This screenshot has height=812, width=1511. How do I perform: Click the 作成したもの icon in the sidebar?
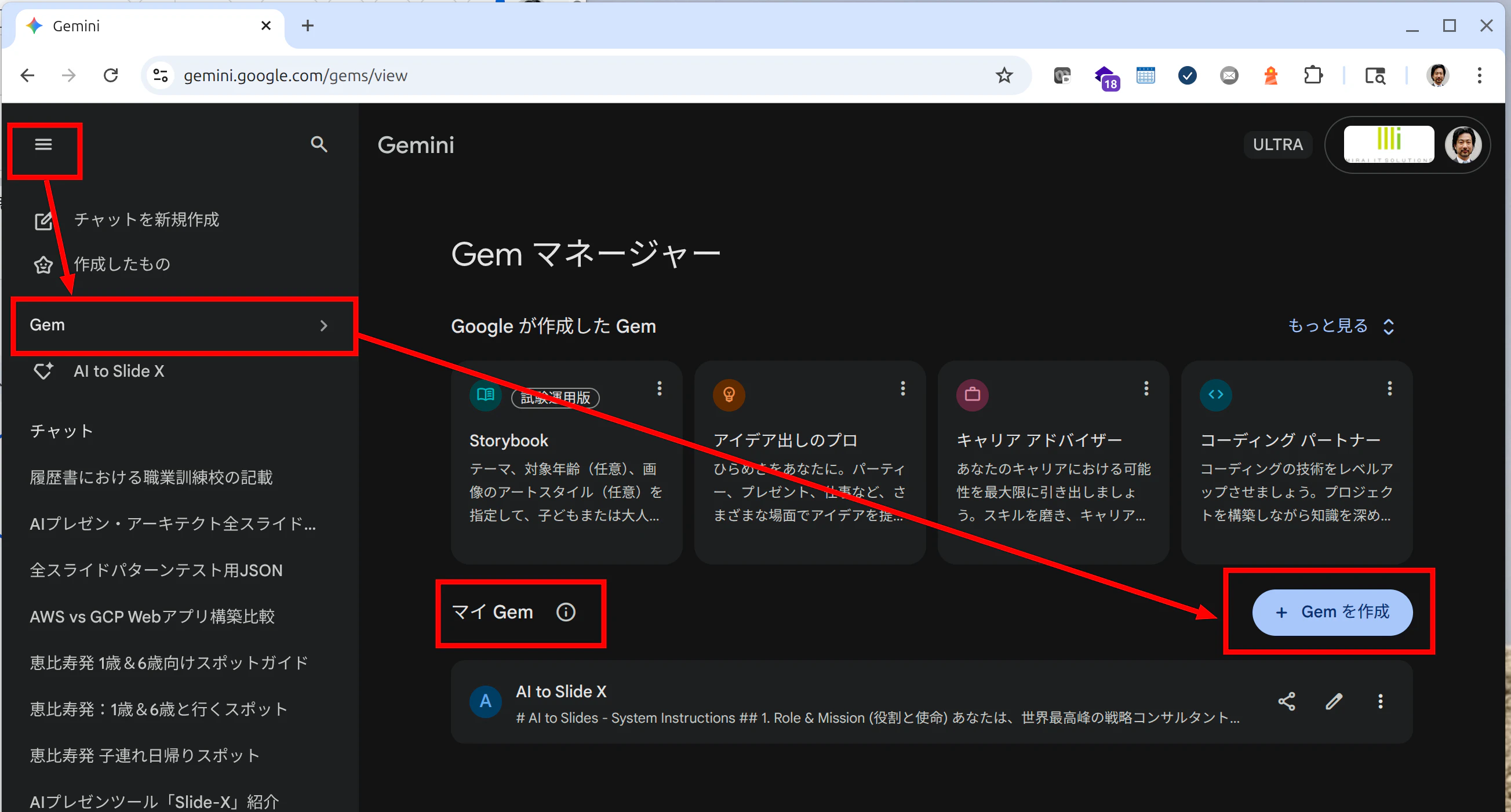[43, 265]
